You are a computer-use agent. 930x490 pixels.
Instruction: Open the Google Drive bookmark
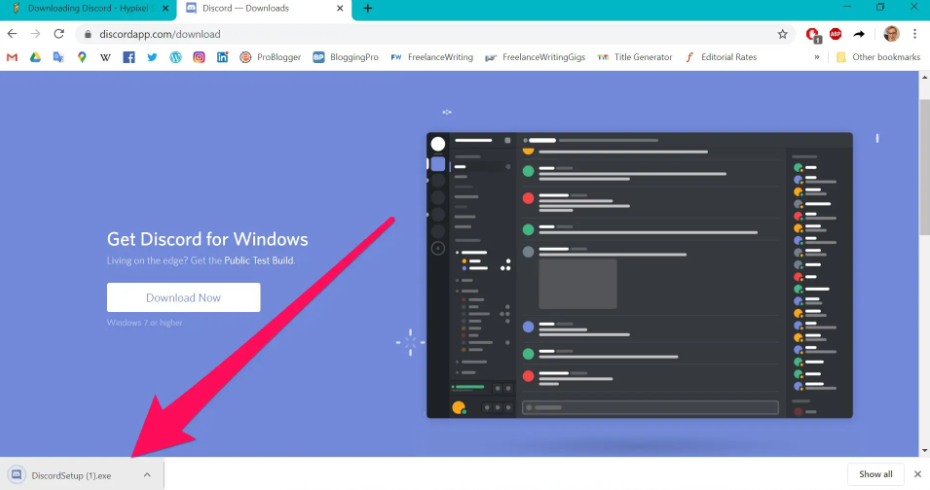35,57
